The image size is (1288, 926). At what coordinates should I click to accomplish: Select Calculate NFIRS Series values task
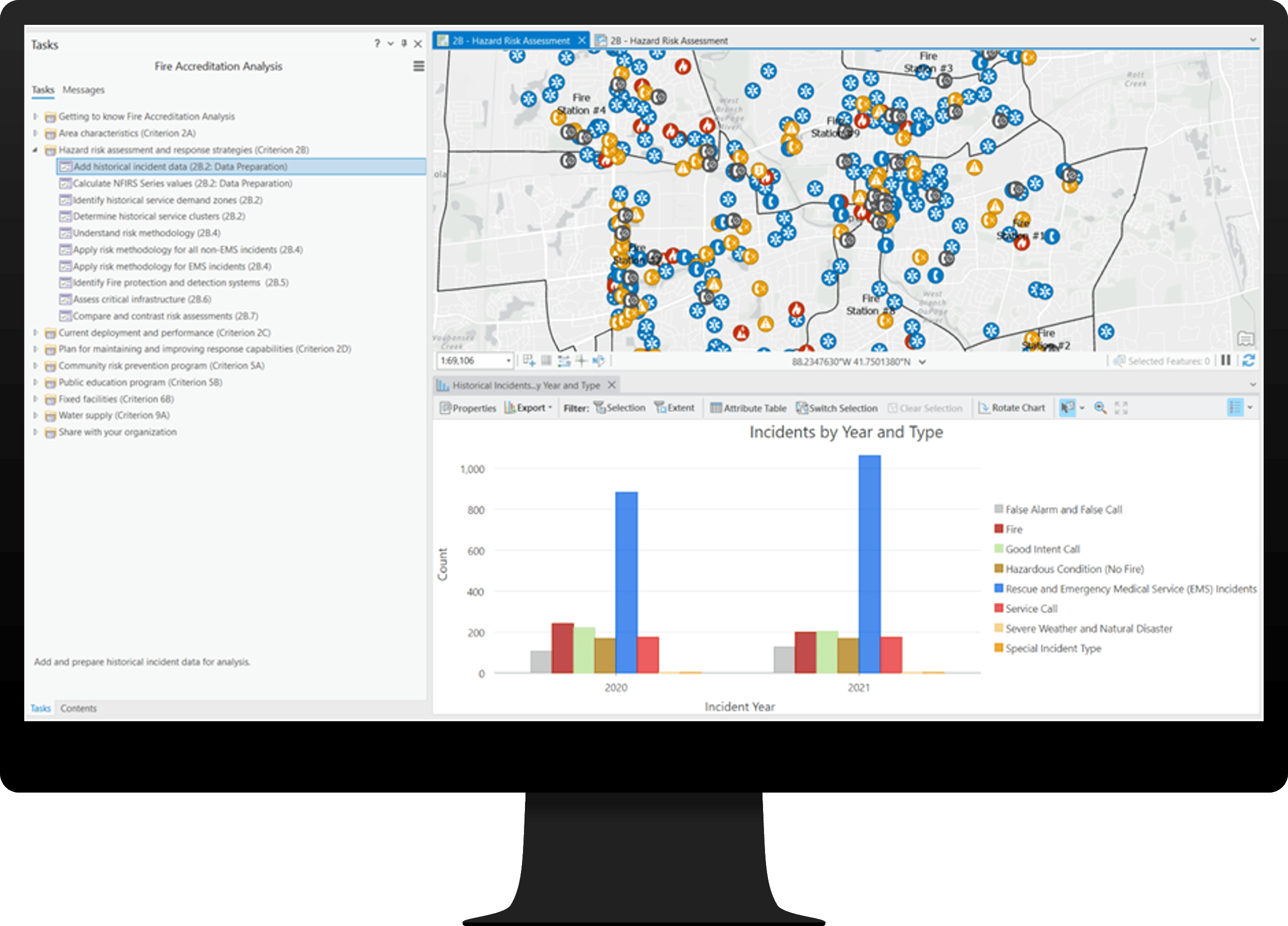tap(182, 183)
